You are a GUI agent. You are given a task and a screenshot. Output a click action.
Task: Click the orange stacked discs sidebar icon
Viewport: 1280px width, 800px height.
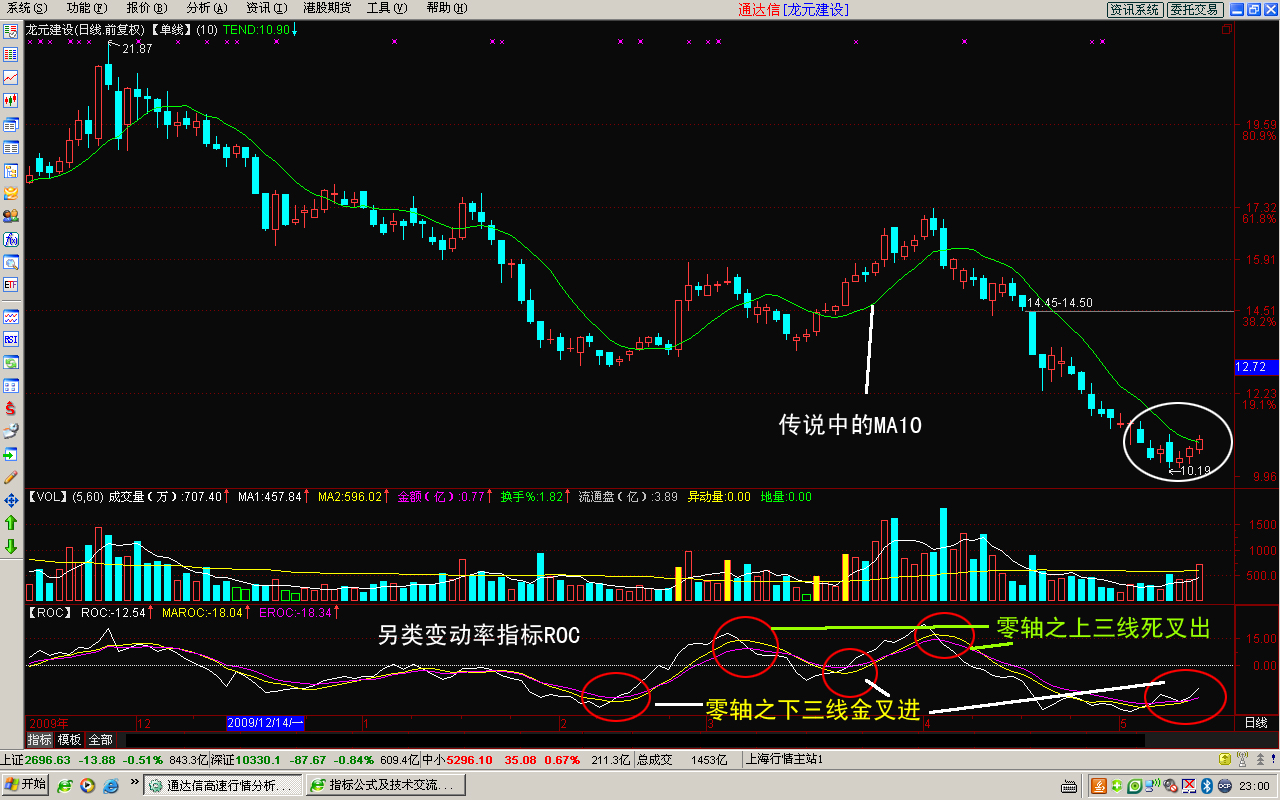[x=11, y=194]
